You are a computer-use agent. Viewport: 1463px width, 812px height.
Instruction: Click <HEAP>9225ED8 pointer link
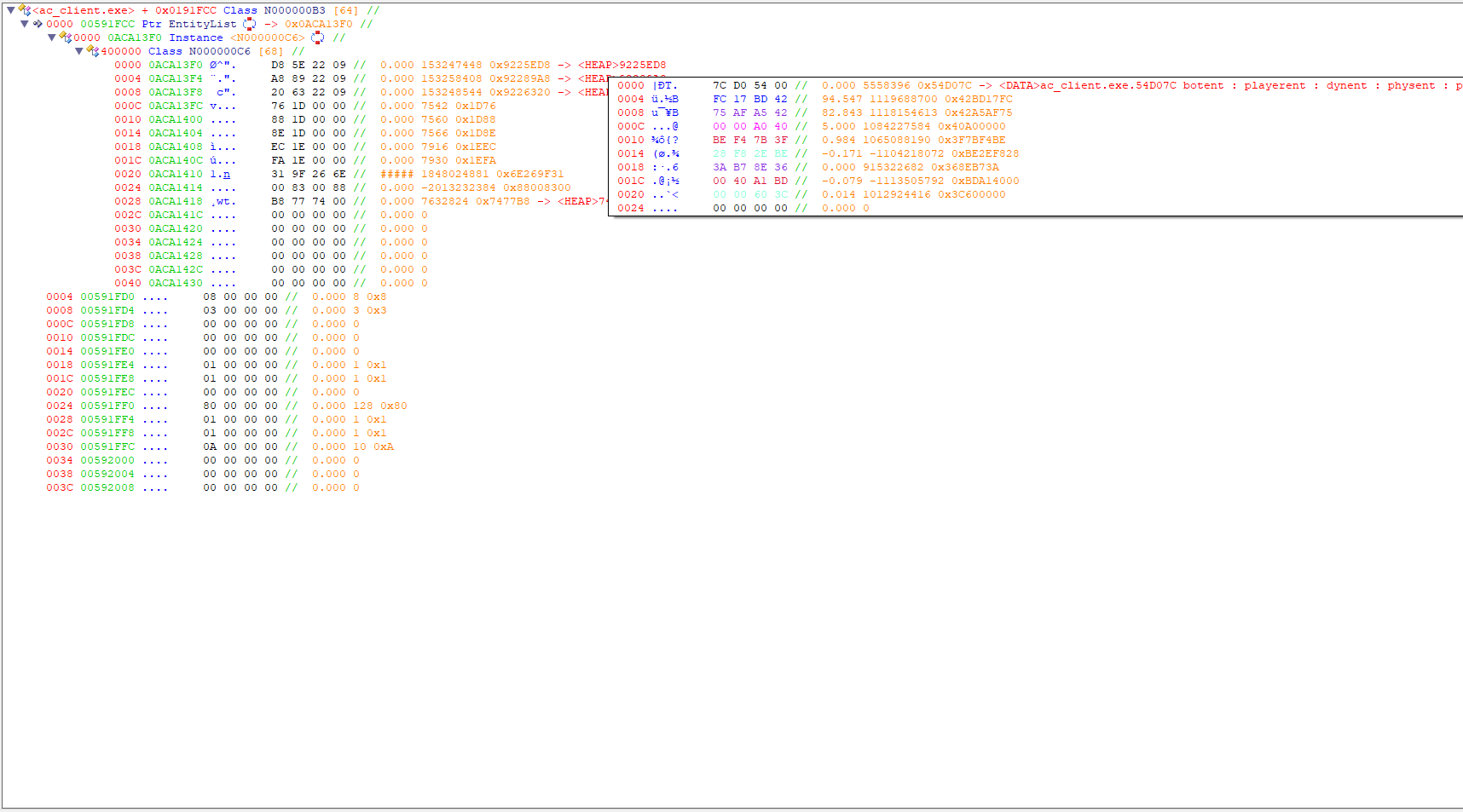(x=622, y=65)
